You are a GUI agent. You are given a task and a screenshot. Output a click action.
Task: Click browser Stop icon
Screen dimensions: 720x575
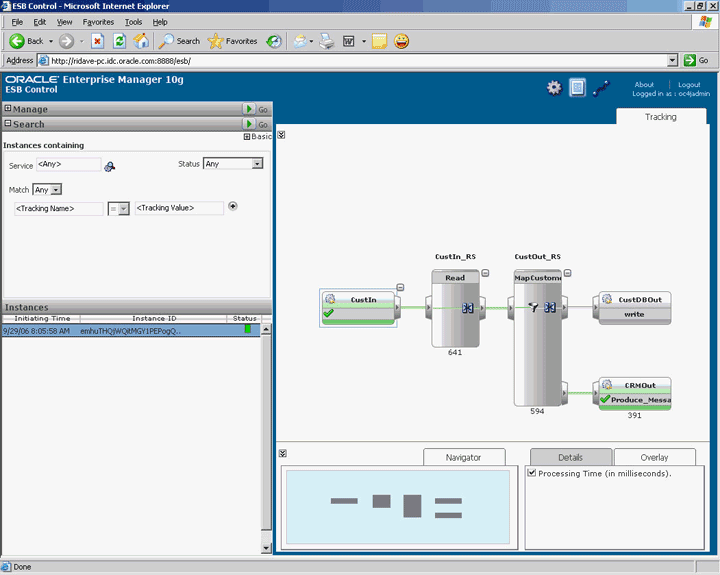click(97, 41)
